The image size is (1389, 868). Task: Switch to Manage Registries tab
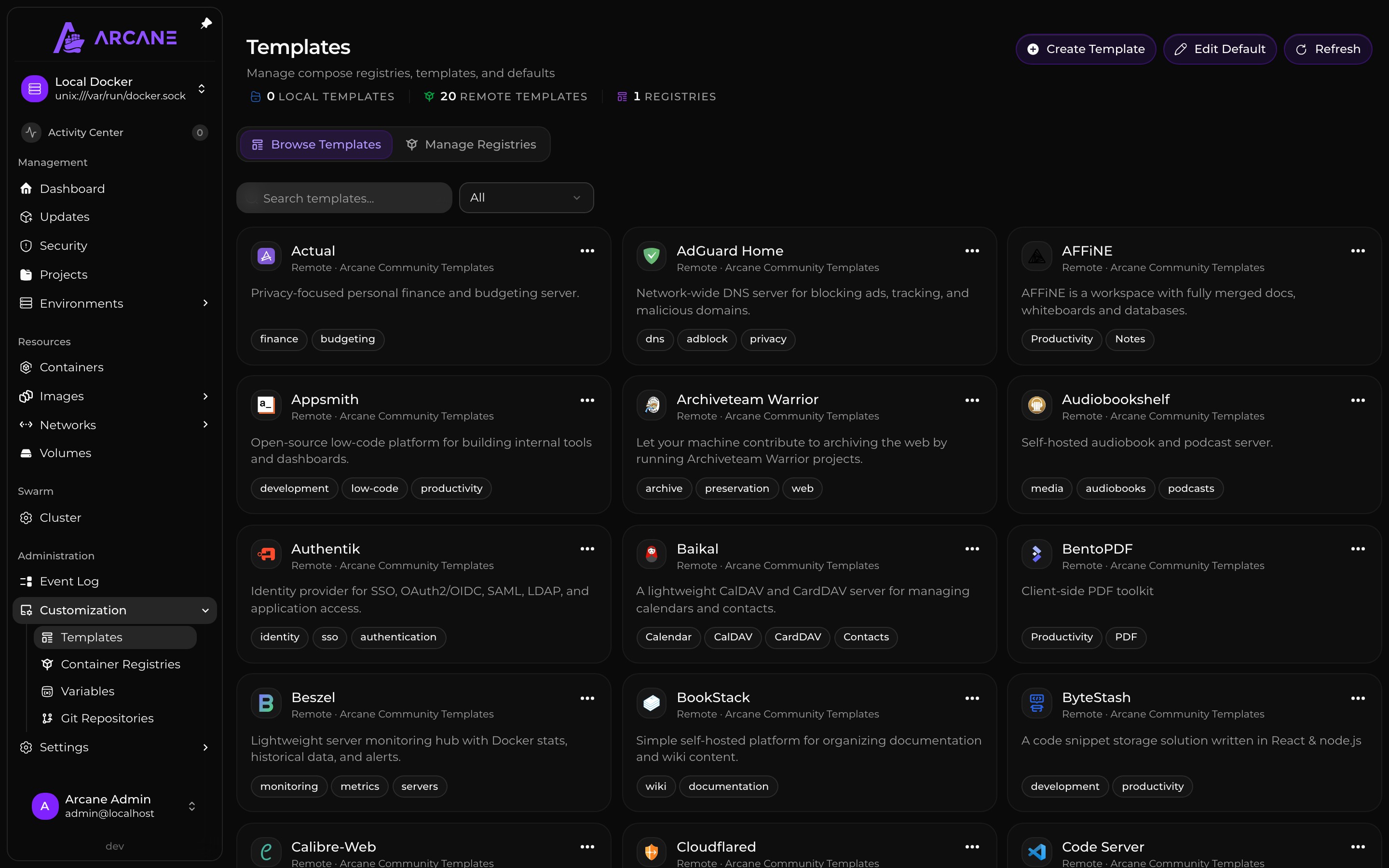click(x=471, y=145)
